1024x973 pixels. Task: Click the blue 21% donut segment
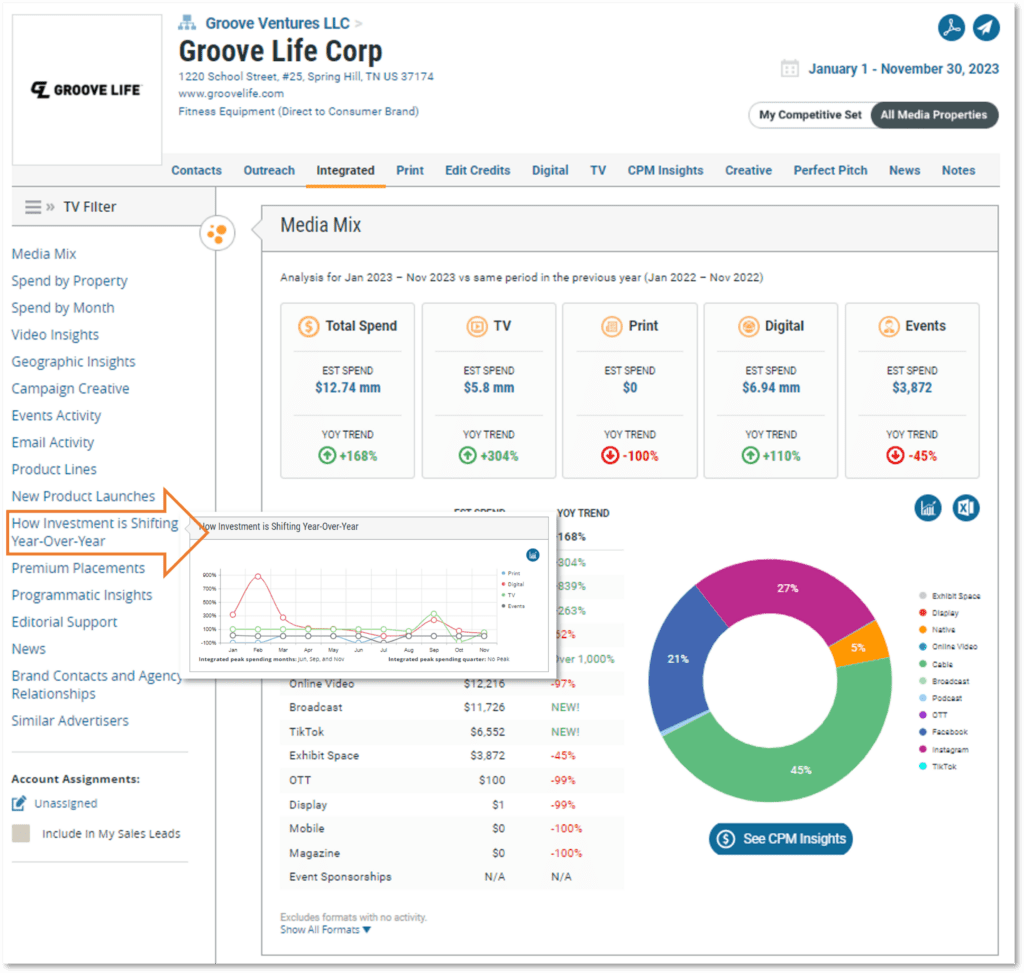(679, 660)
